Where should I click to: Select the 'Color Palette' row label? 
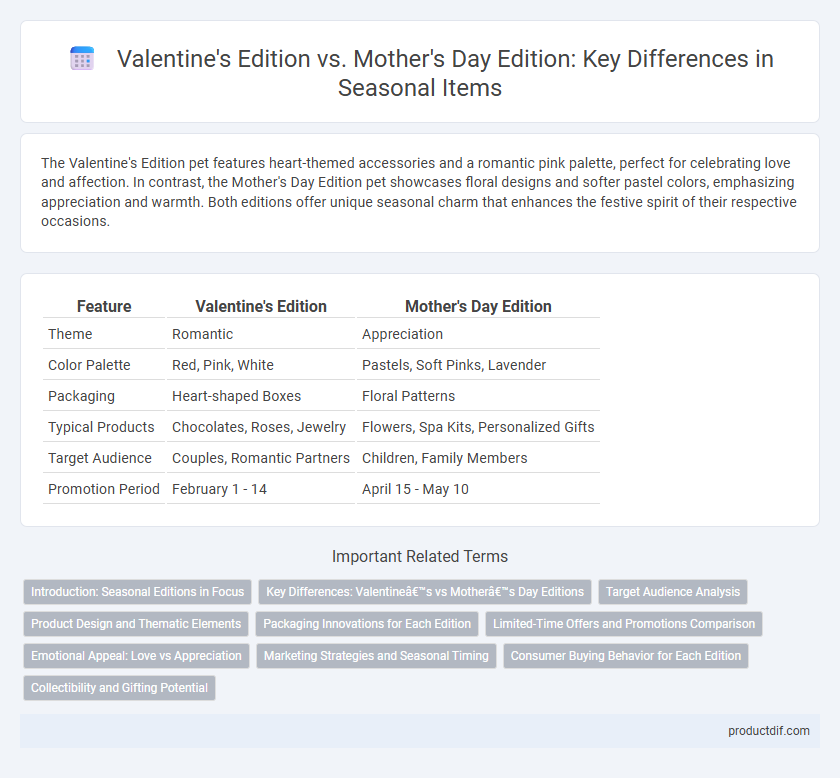click(x=89, y=365)
